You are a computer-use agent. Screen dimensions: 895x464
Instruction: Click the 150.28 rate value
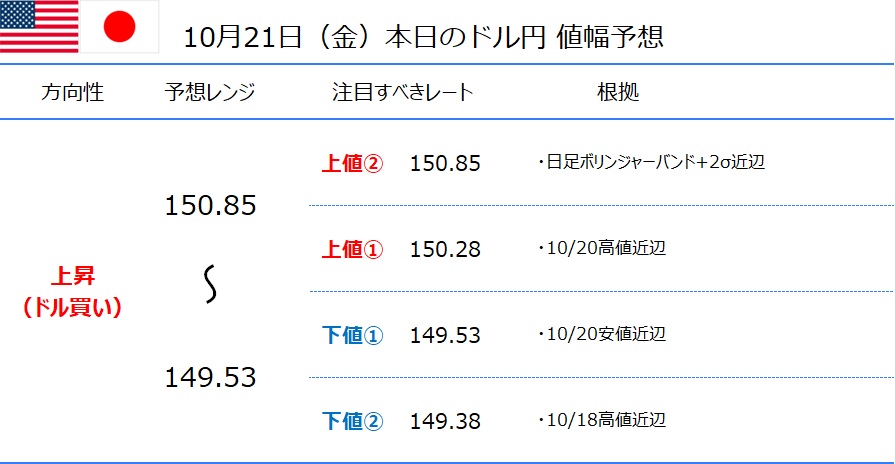pyautogui.click(x=445, y=249)
